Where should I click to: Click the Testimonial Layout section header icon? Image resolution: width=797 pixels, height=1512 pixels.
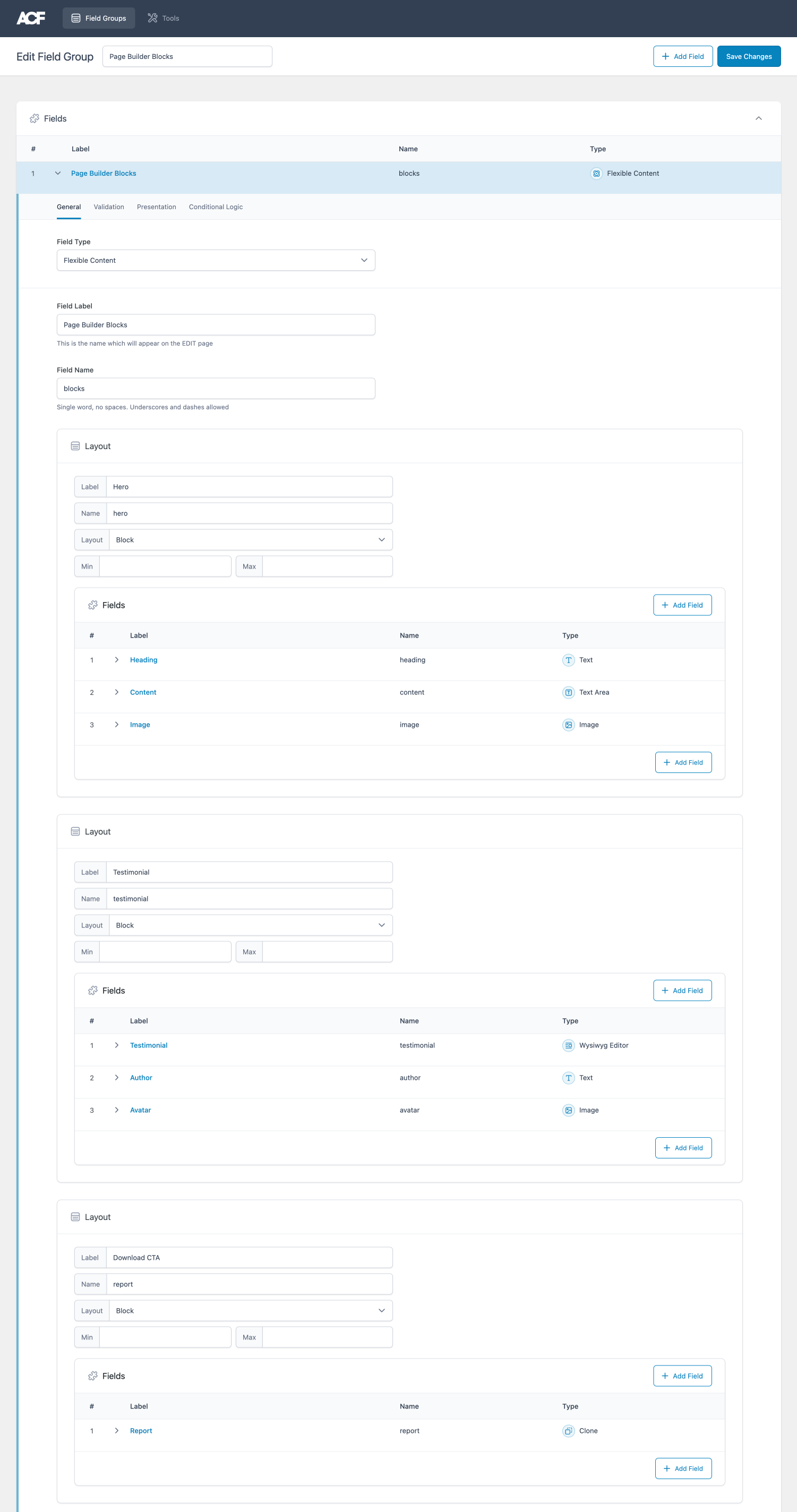click(x=75, y=832)
